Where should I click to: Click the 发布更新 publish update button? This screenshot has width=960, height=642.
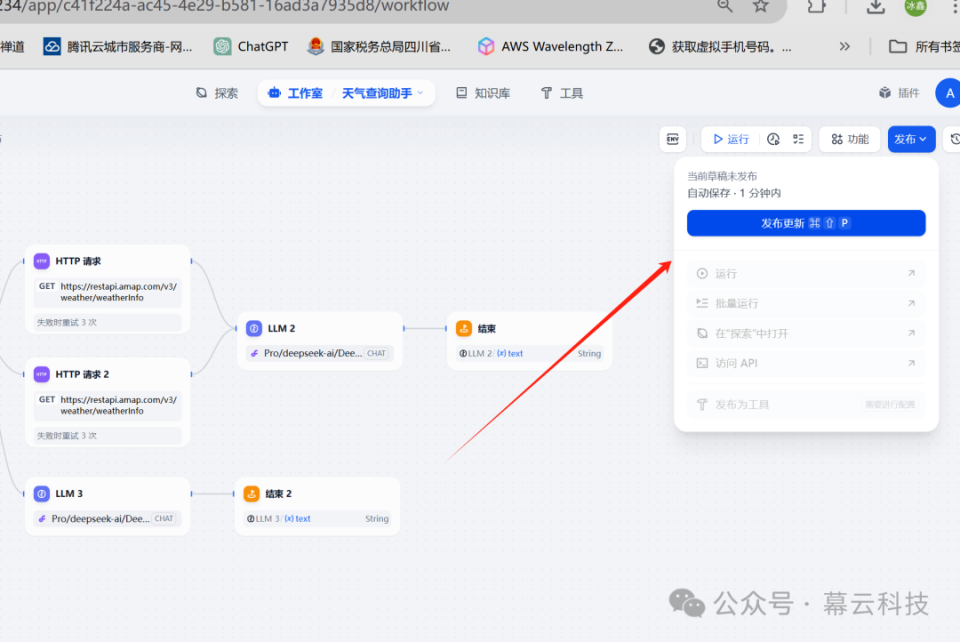click(805, 223)
